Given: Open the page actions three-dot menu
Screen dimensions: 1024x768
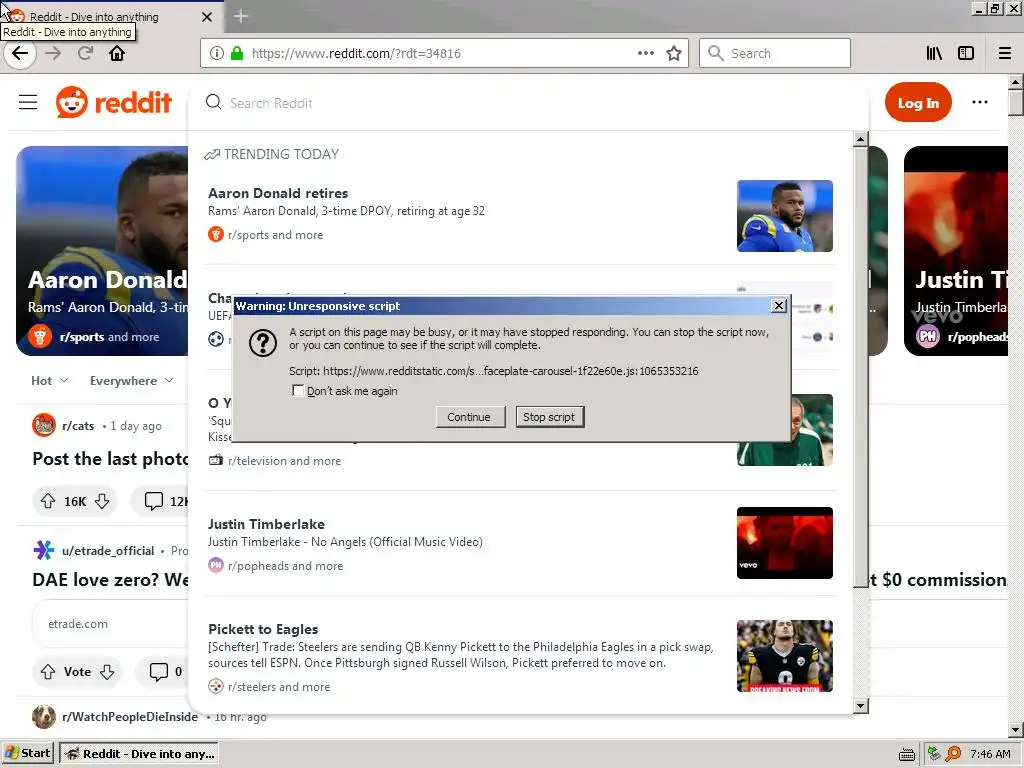Looking at the screenshot, I should pyautogui.click(x=646, y=54).
